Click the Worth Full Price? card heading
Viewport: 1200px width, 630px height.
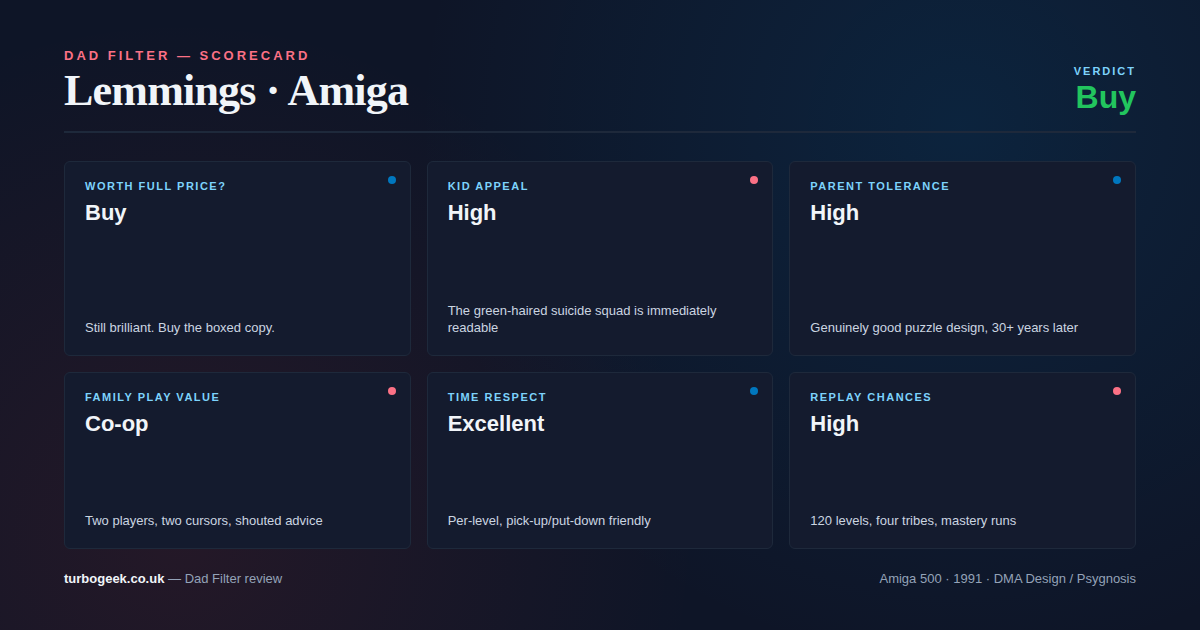pos(155,186)
